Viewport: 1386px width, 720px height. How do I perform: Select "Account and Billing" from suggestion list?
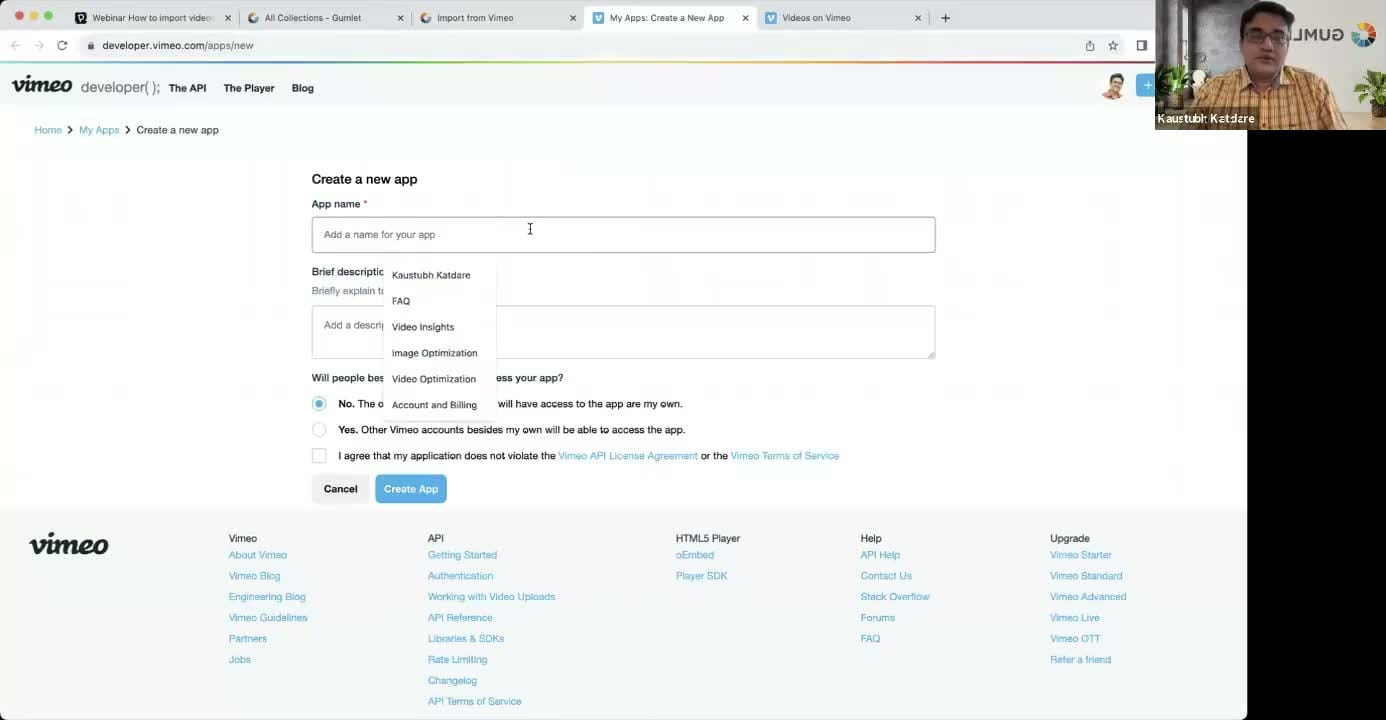tap(434, 405)
